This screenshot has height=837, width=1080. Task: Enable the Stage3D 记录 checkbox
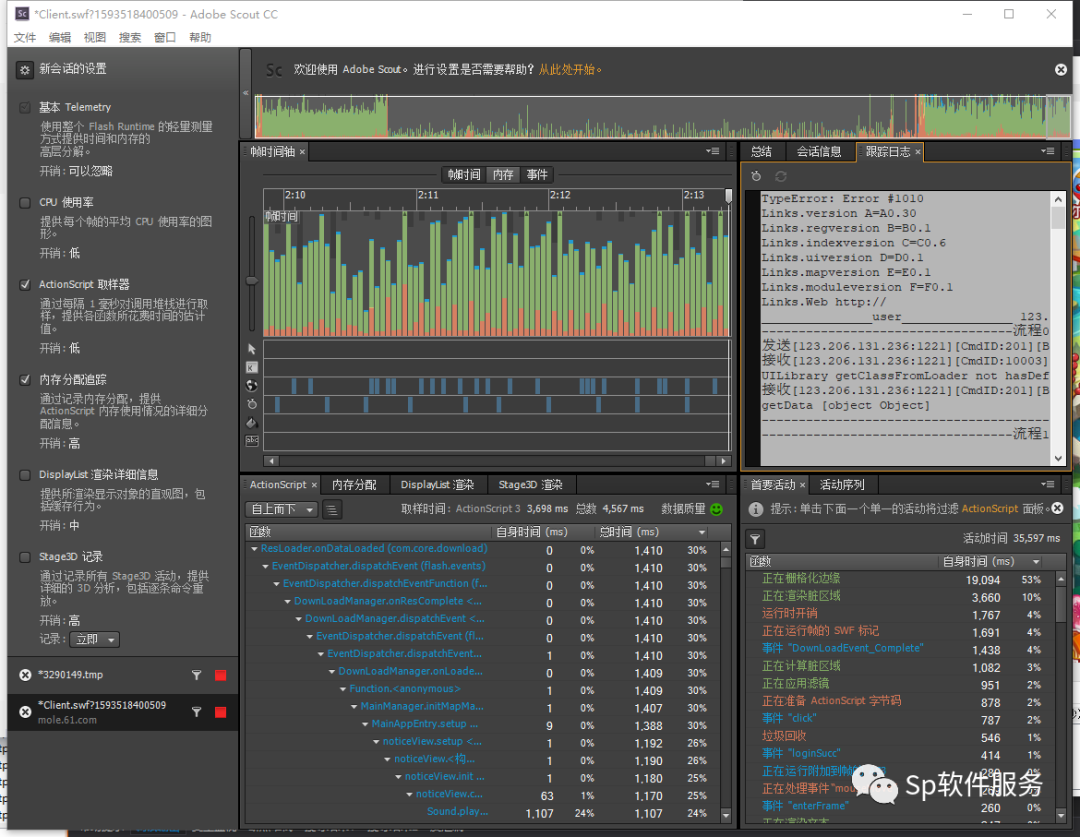tap(25, 557)
